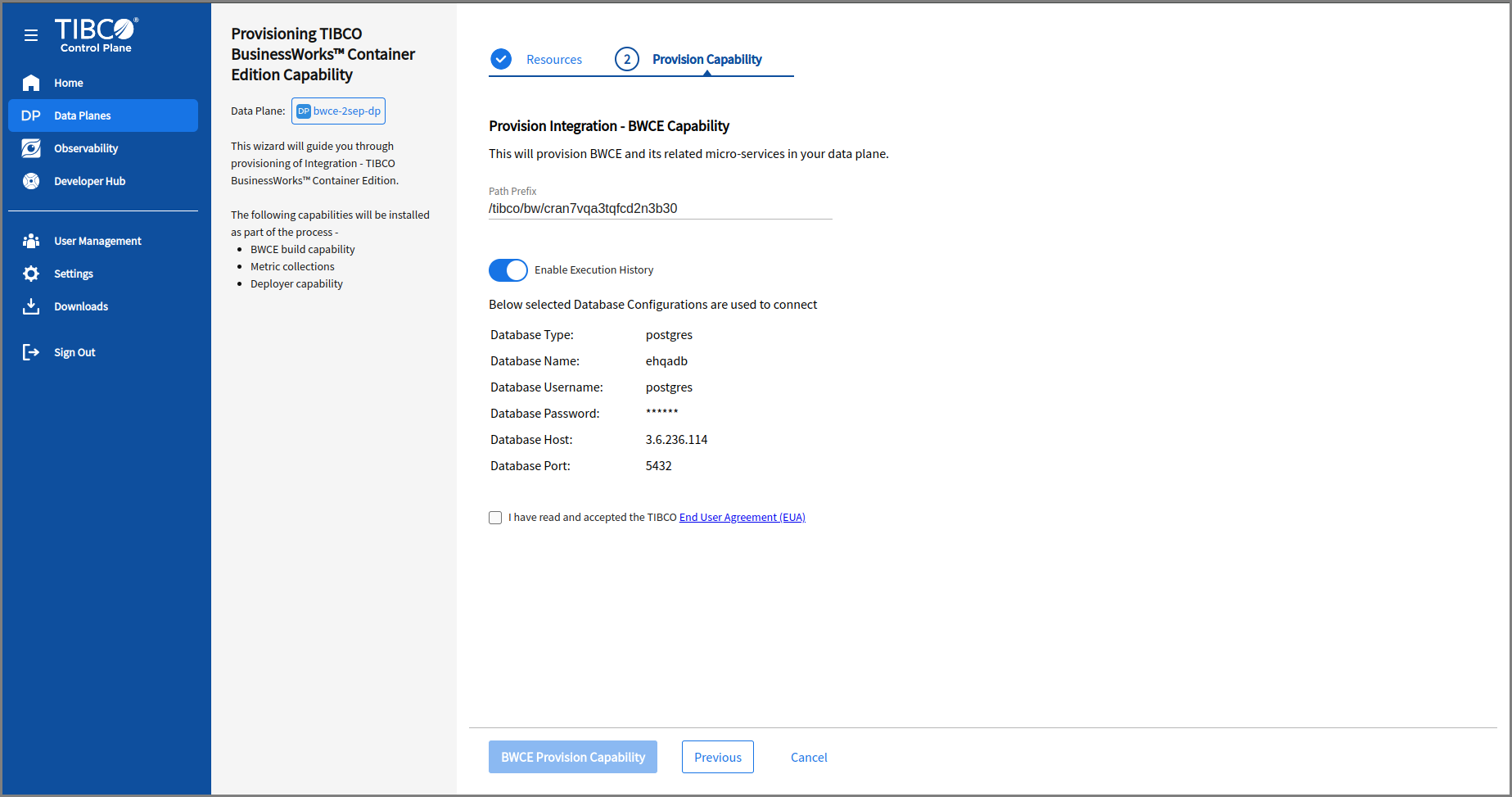Click the bwce-2sep-dp data plane link
The height and width of the screenshot is (797, 1512).
[338, 111]
